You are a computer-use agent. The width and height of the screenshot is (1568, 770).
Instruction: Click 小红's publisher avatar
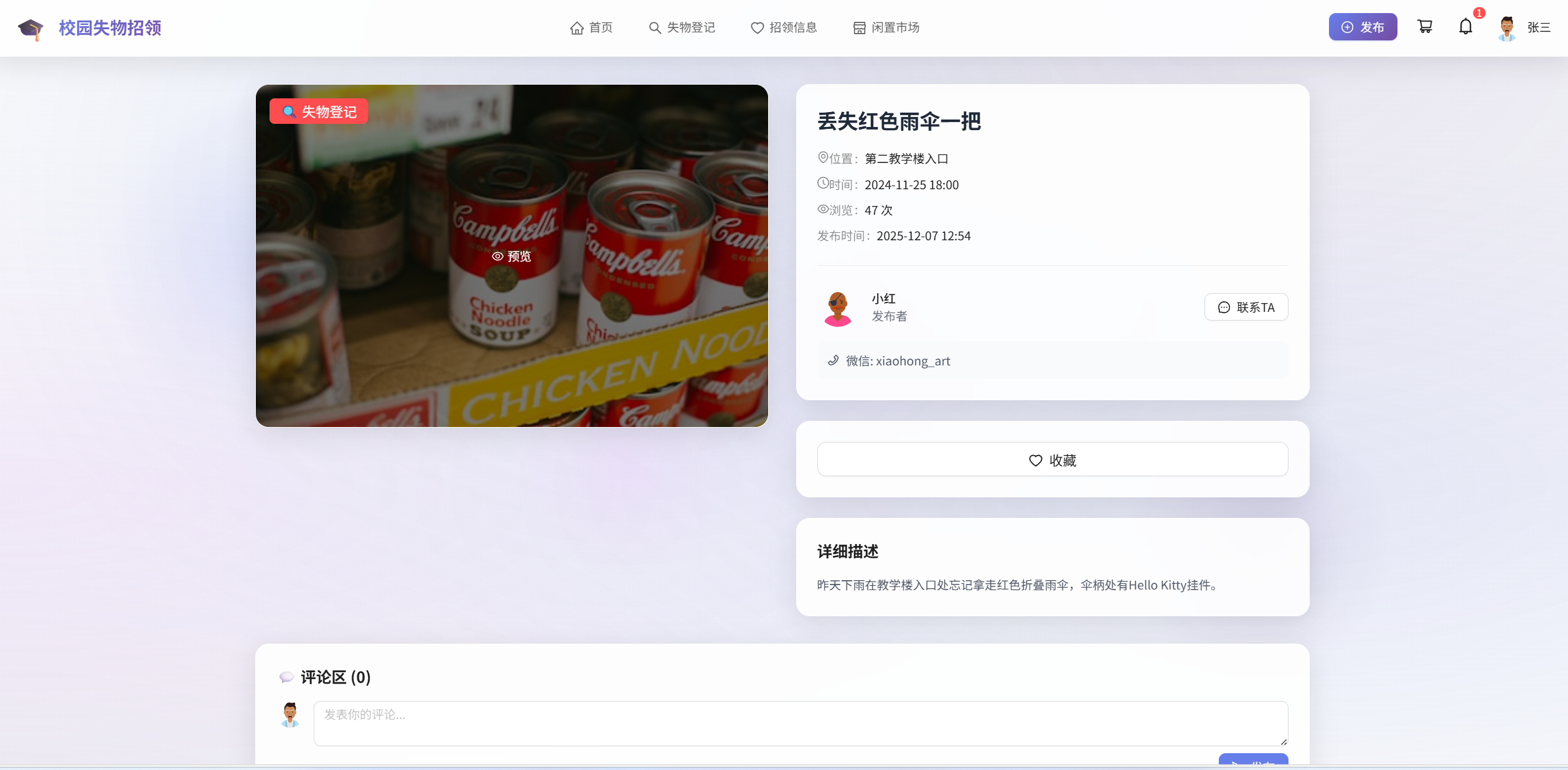[837, 308]
